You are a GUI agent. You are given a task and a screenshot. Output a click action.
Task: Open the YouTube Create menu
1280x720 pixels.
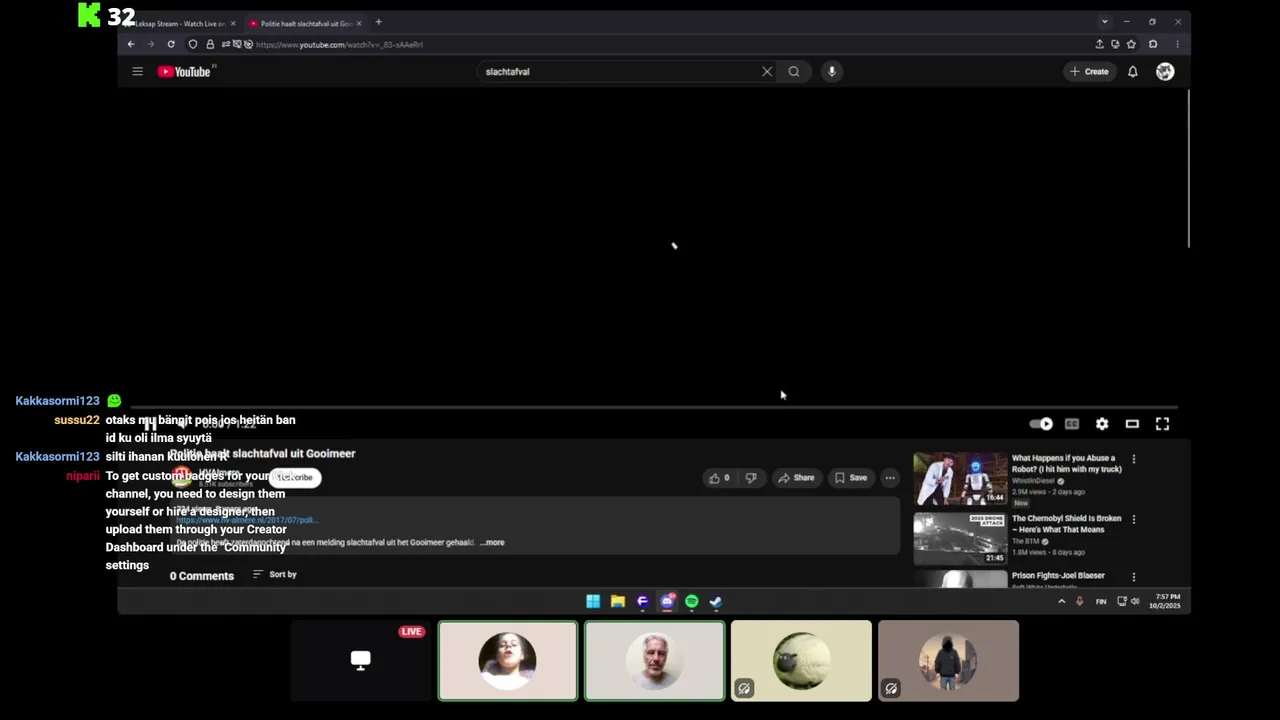click(1089, 71)
